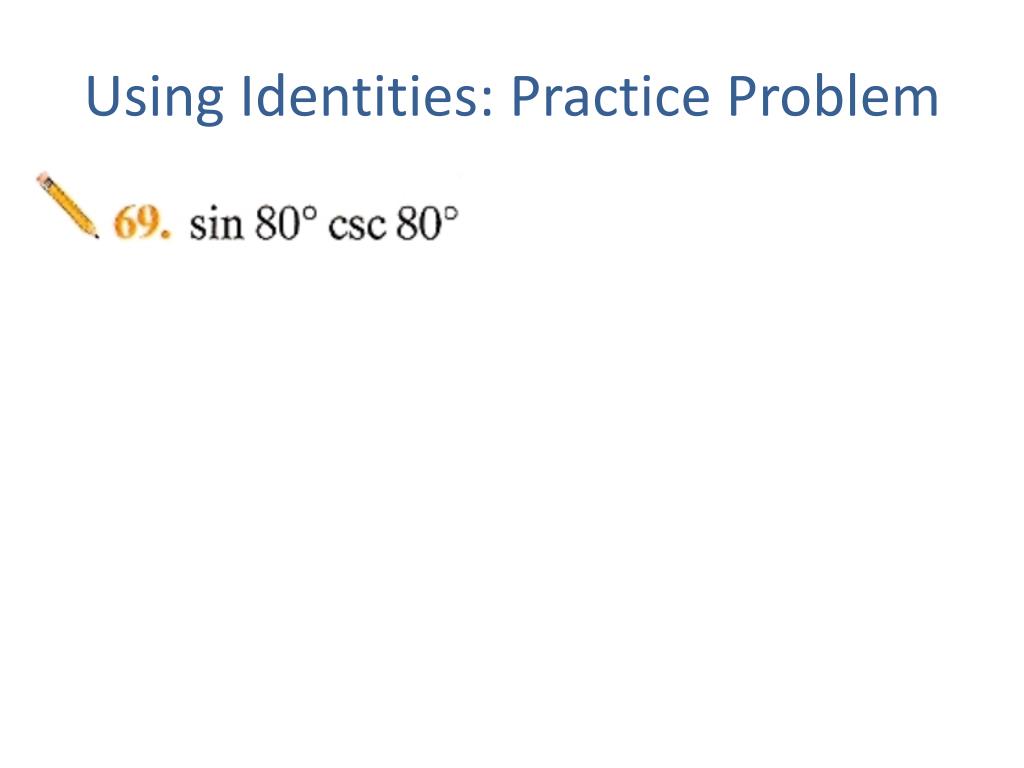Click the digit 9 in problem number

click(x=148, y=223)
